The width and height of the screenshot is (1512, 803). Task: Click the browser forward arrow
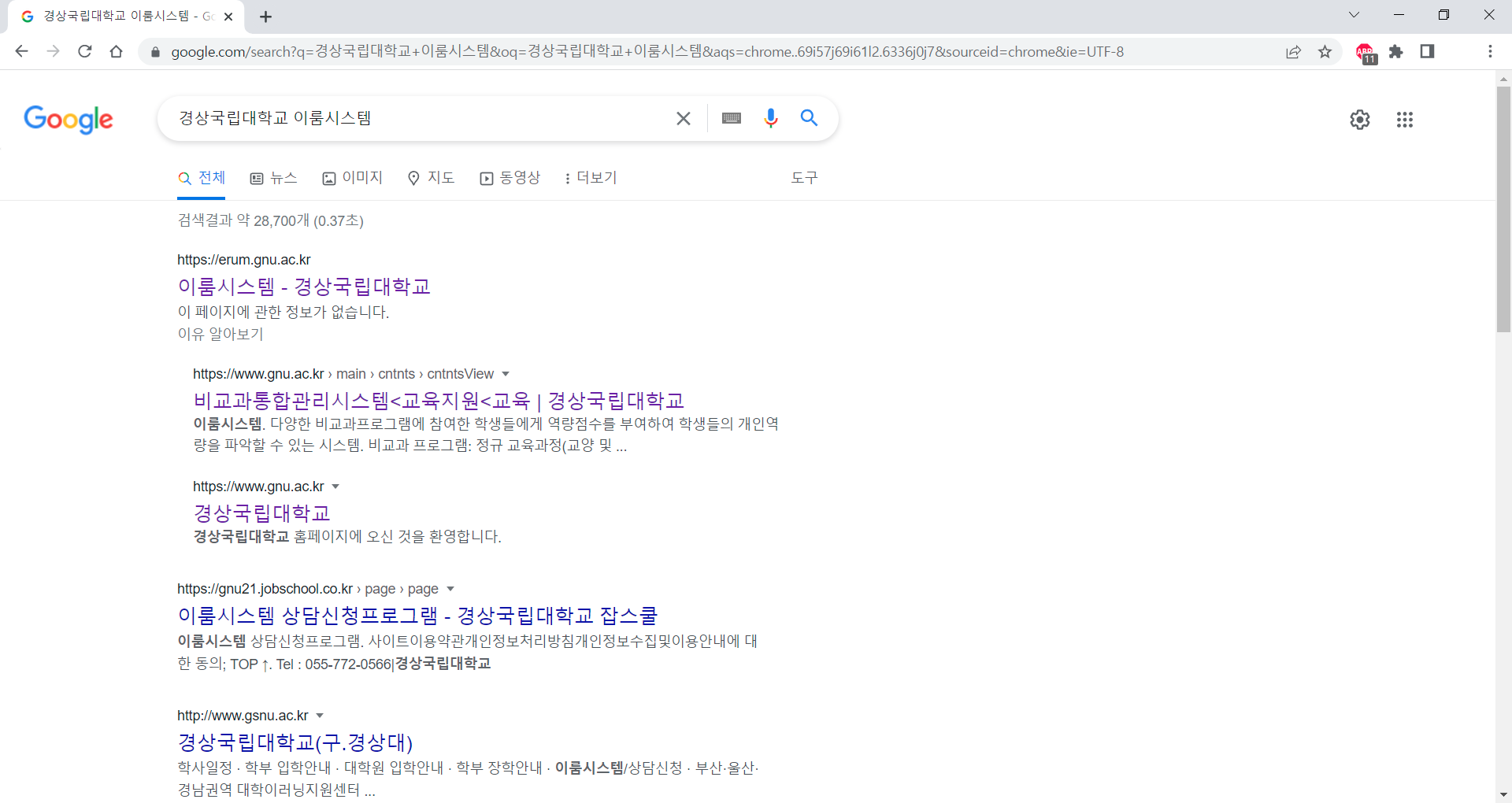click(53, 52)
